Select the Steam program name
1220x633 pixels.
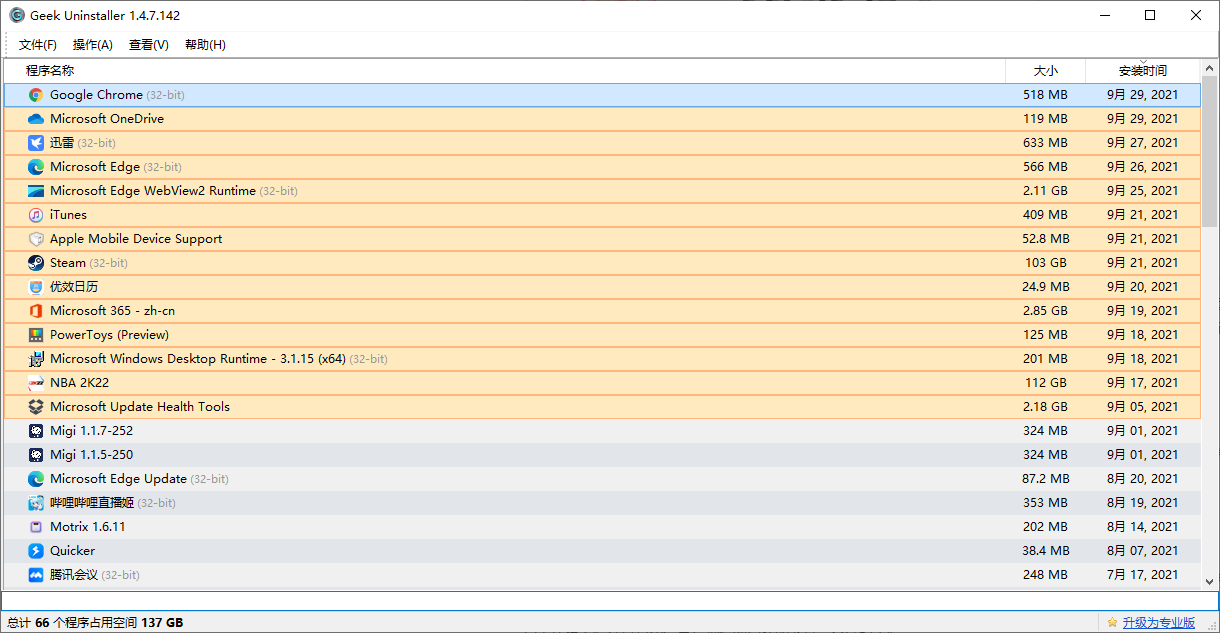pyautogui.click(x=68, y=263)
